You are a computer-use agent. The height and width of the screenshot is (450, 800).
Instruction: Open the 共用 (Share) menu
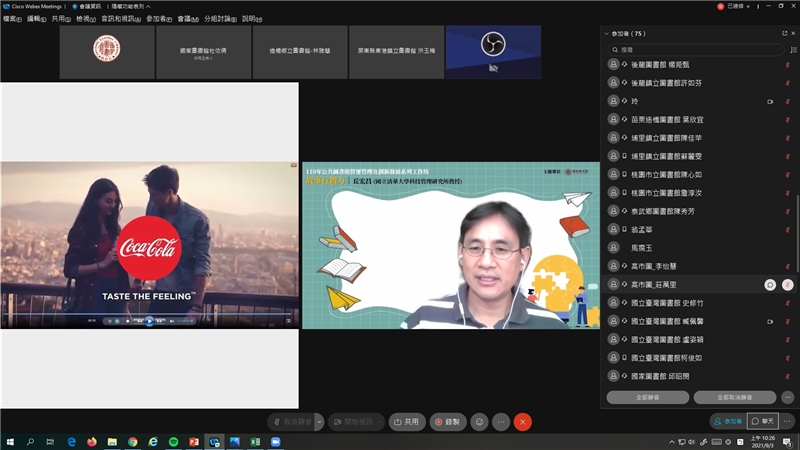coord(61,19)
